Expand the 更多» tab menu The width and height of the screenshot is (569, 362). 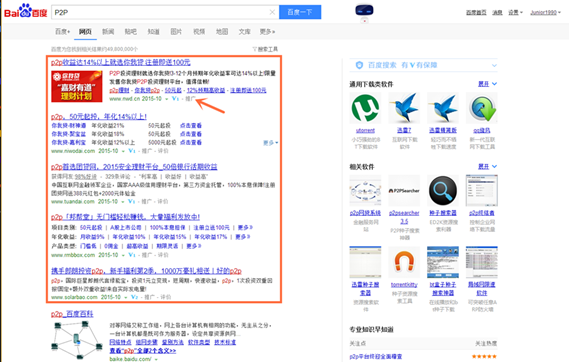(267, 32)
